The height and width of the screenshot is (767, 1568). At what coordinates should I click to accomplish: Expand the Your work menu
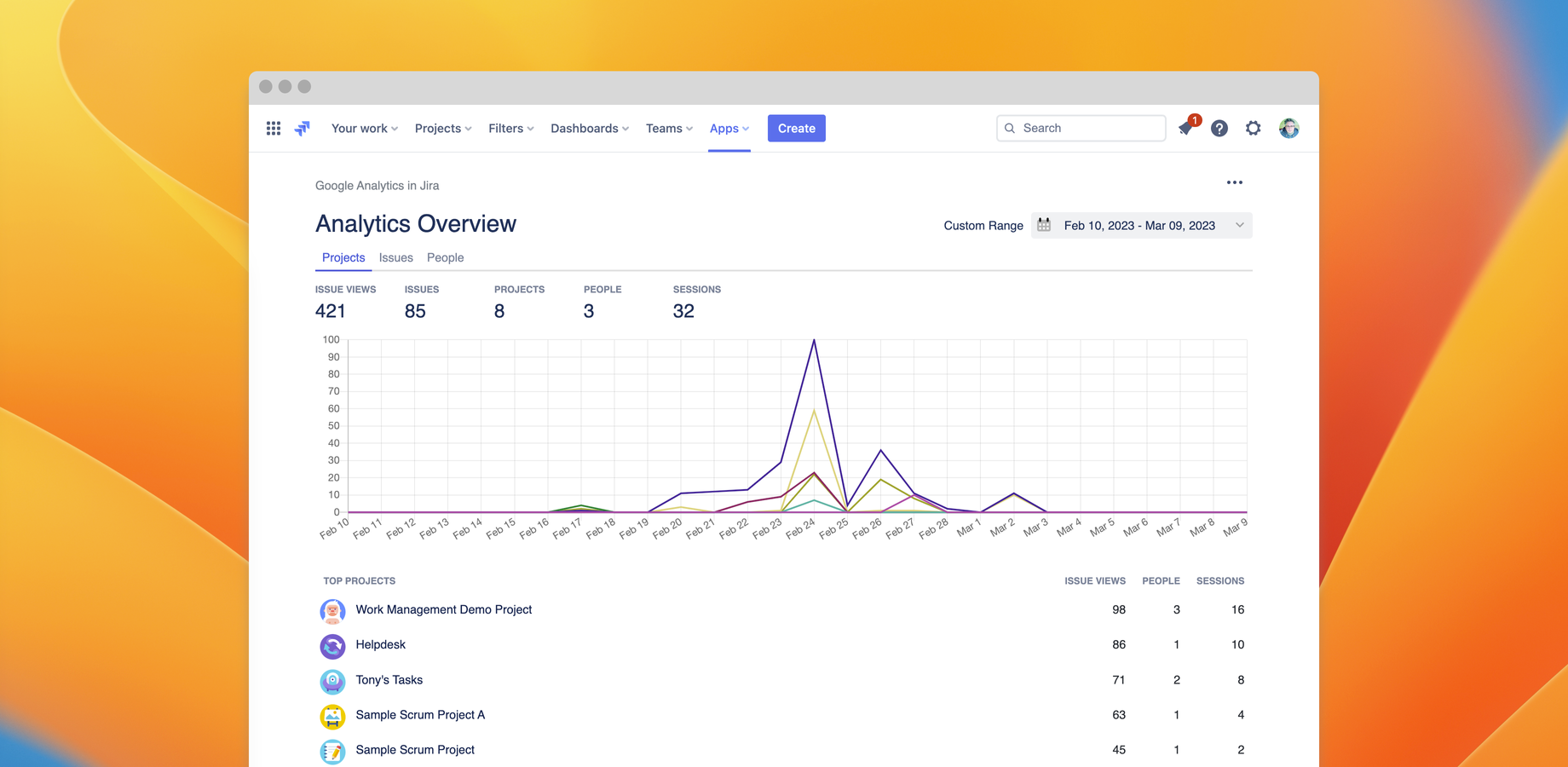point(365,129)
